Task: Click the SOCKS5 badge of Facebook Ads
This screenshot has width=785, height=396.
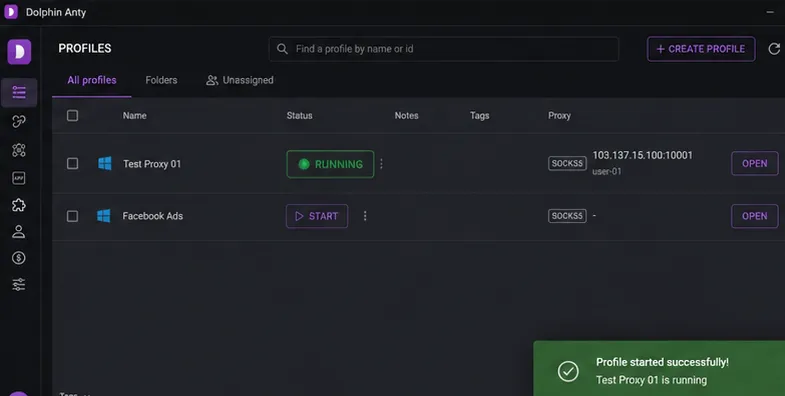Action: coord(567,216)
